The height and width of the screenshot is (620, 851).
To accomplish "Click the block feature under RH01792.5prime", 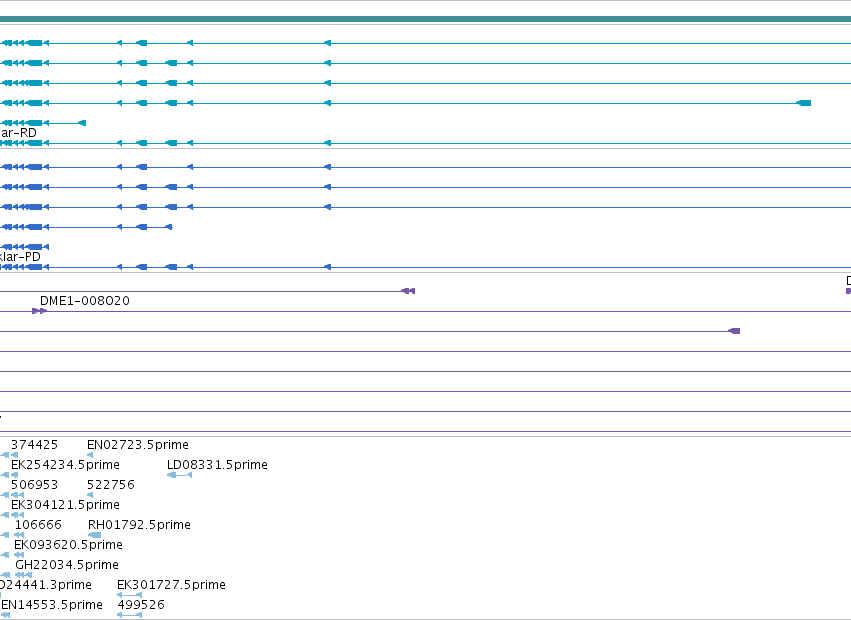I will click(94, 535).
